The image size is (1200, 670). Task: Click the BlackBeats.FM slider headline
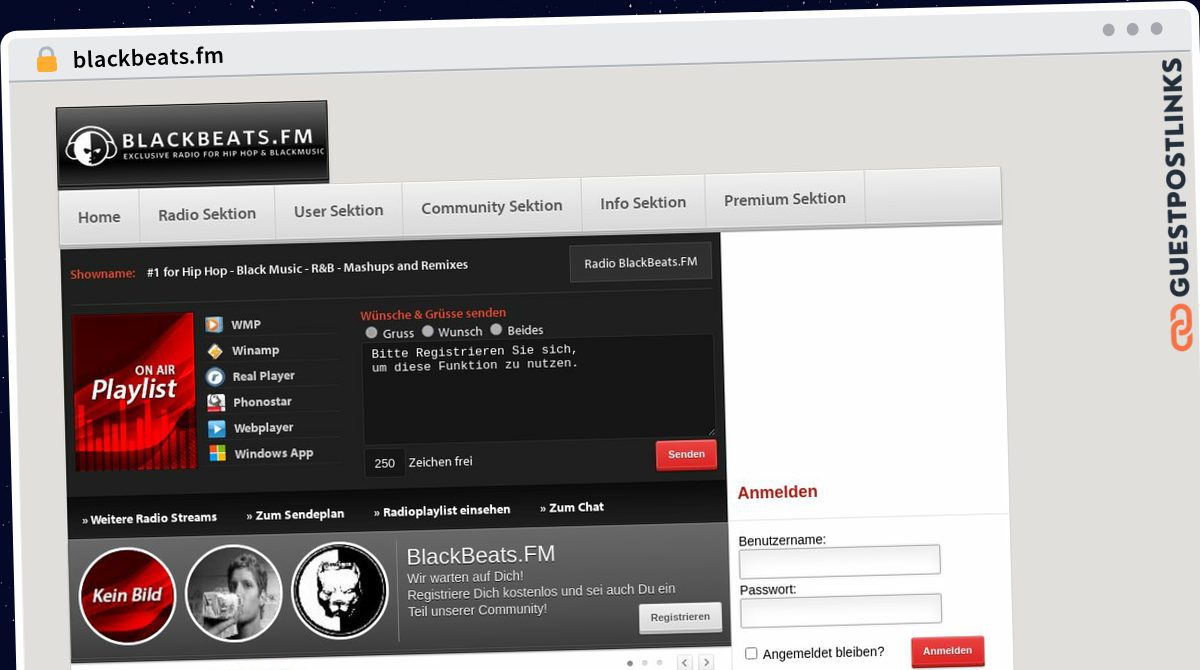coord(481,555)
